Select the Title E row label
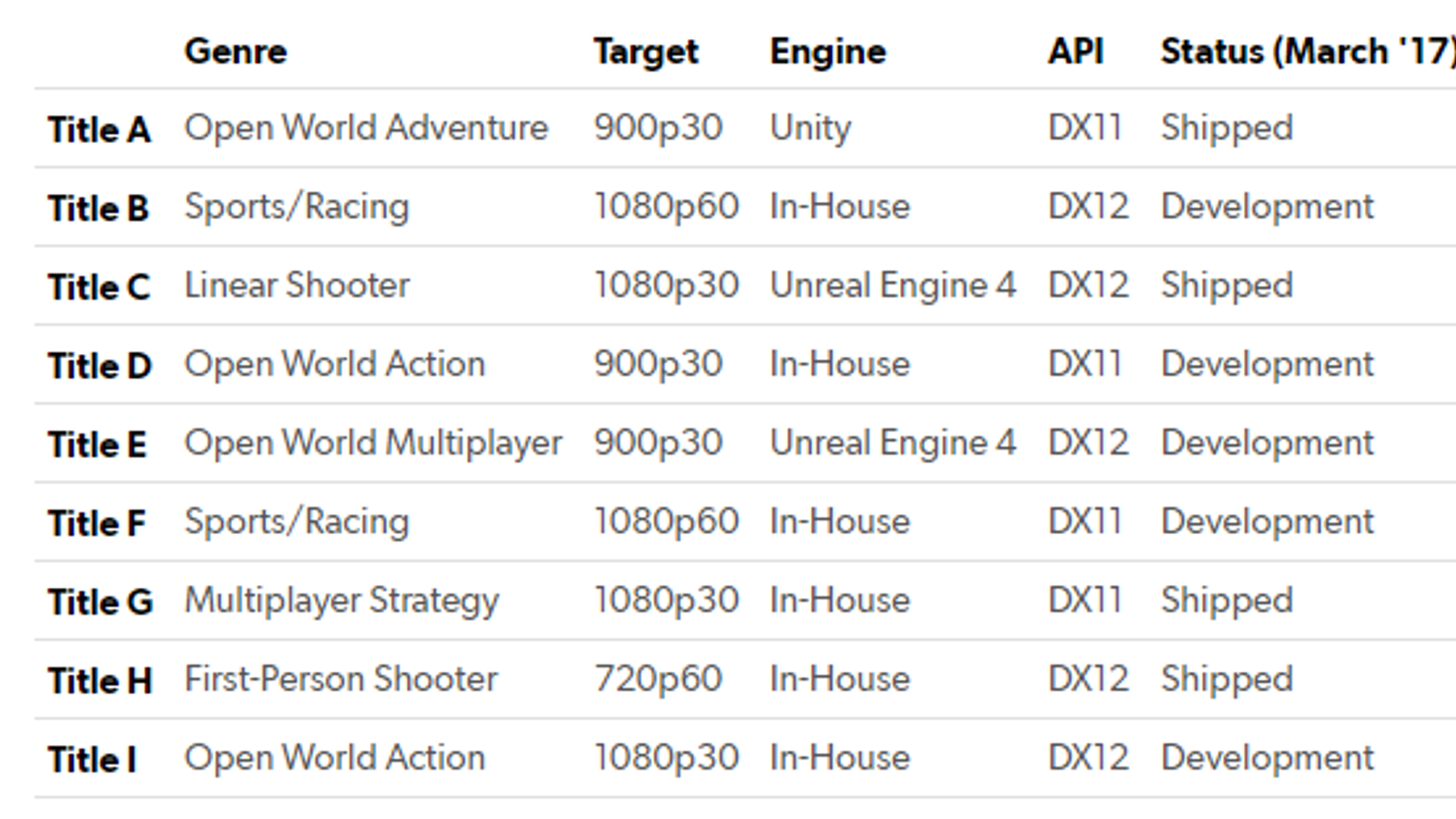The image size is (1456, 819). [x=97, y=445]
